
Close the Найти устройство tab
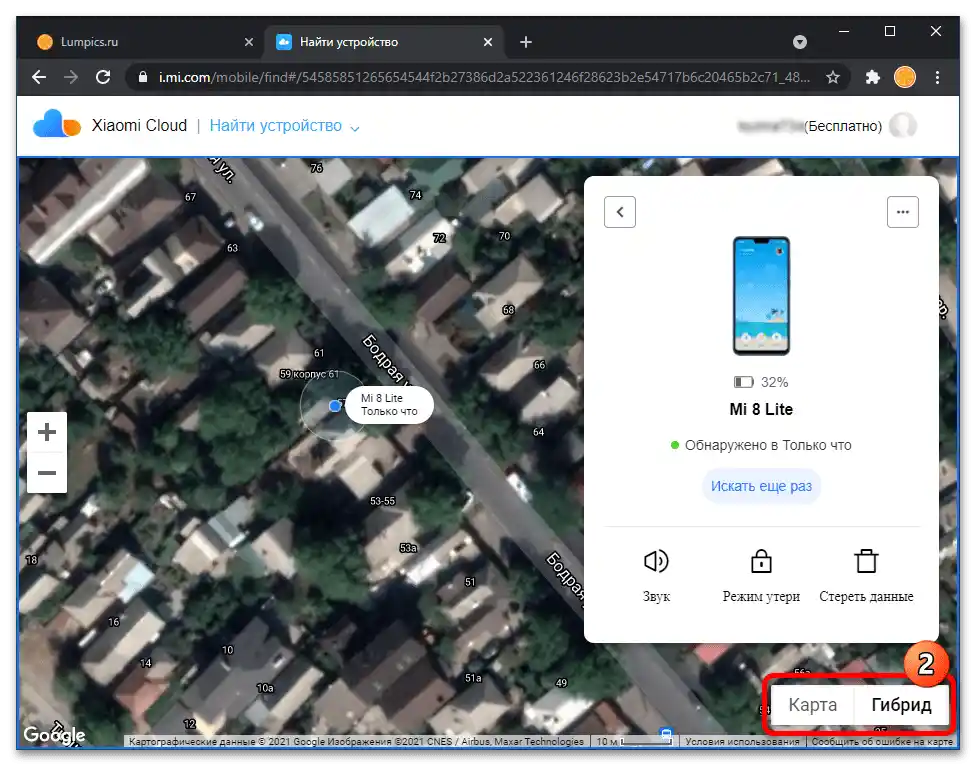click(488, 42)
